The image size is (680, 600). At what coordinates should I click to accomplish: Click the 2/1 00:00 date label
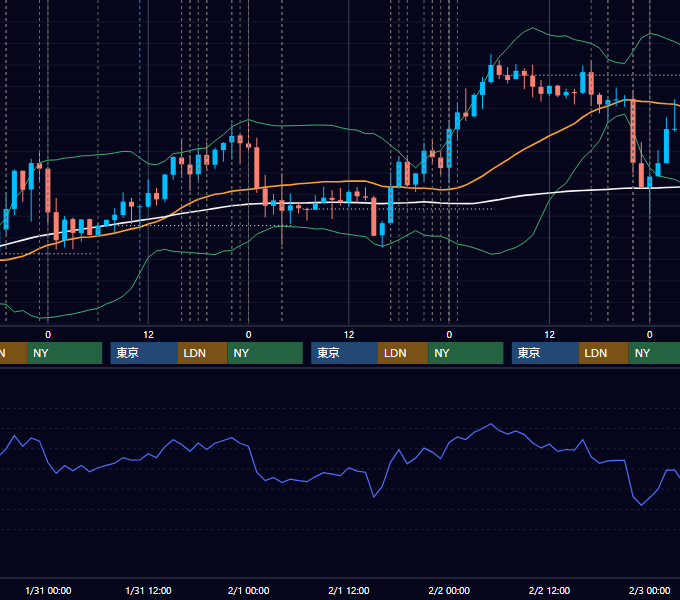[x=248, y=590]
